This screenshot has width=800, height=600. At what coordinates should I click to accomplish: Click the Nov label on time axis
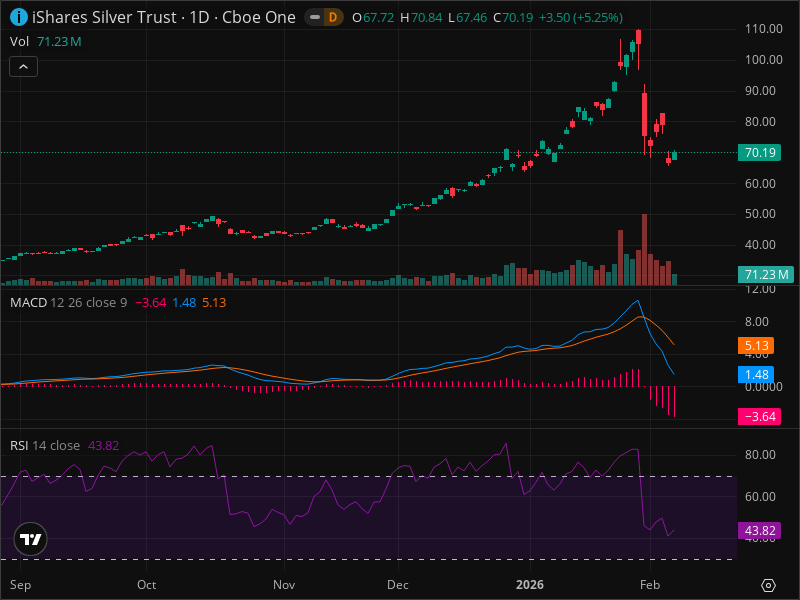(284, 585)
